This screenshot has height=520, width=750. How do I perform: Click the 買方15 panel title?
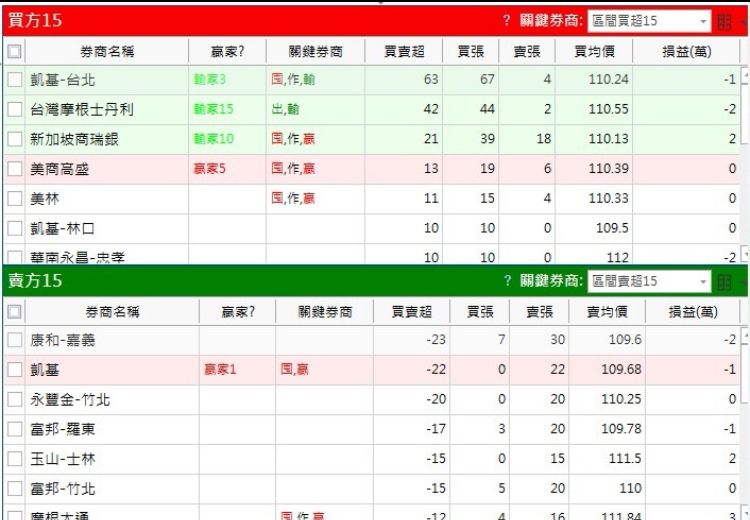click(x=35, y=21)
